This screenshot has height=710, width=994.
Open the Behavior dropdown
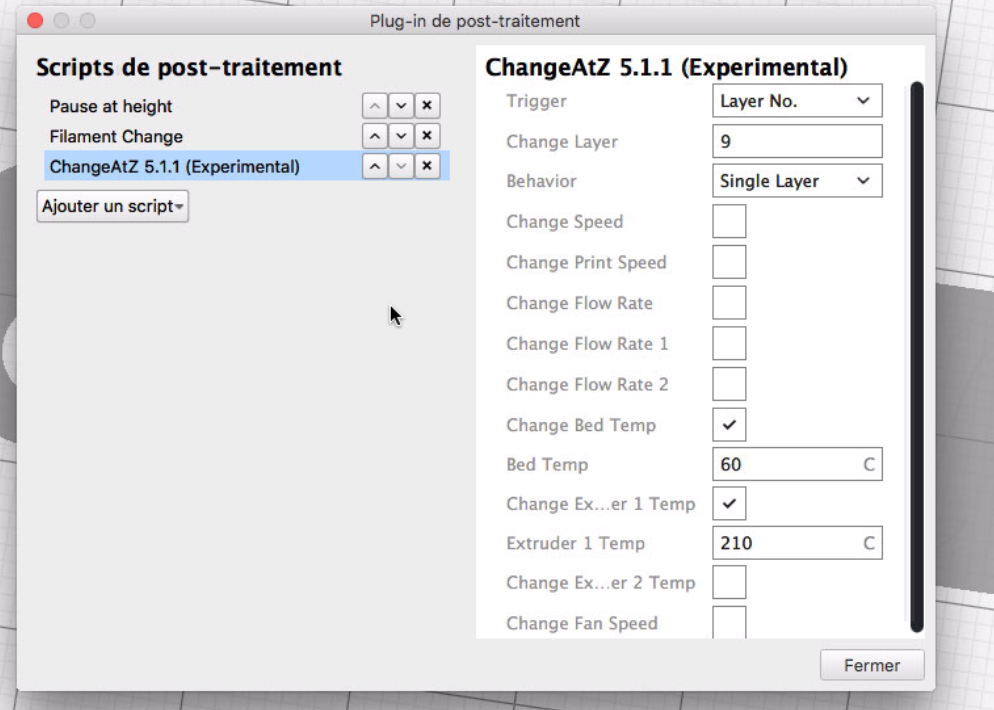click(797, 181)
